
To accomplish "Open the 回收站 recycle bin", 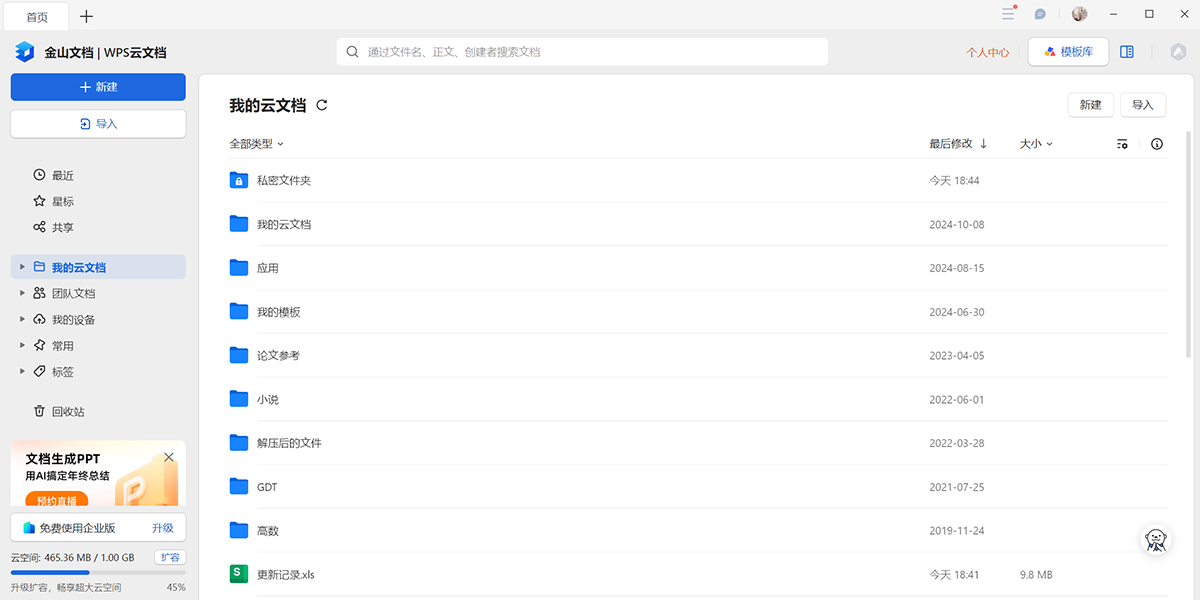I will 68,411.
